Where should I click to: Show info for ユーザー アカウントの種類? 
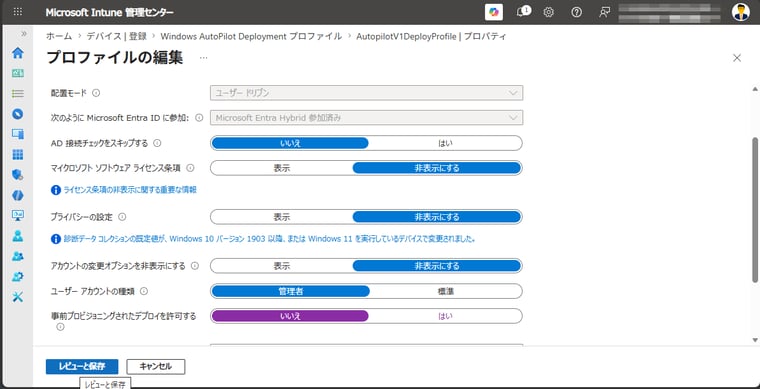(x=144, y=291)
